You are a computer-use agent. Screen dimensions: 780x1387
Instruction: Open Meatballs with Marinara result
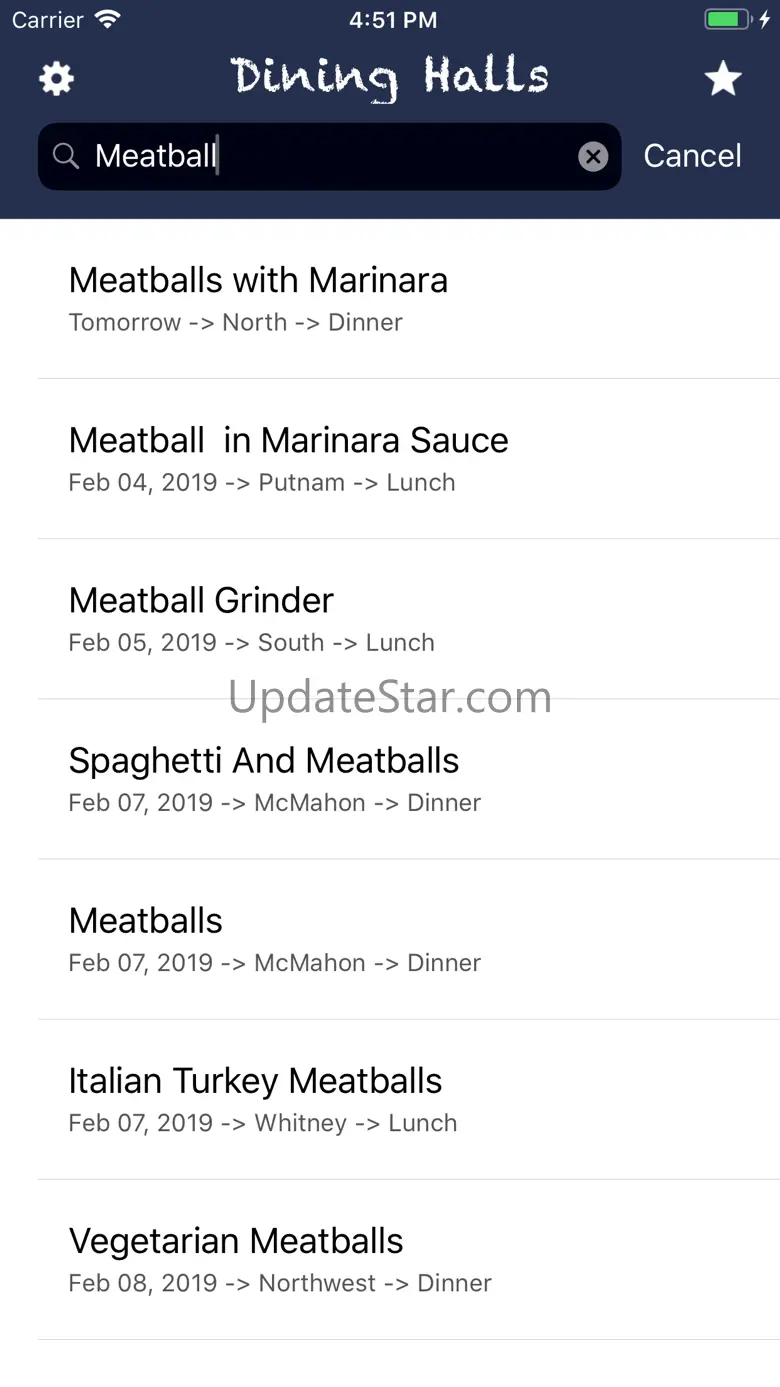(409, 299)
